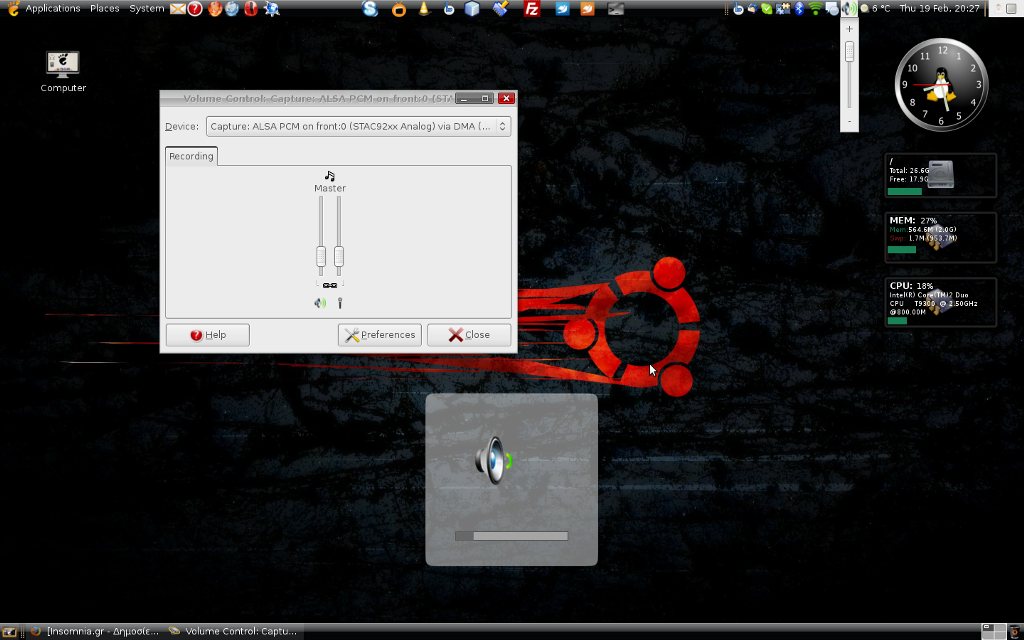Click the Close button in Volume Control
The width and height of the screenshot is (1024, 640).
469,335
